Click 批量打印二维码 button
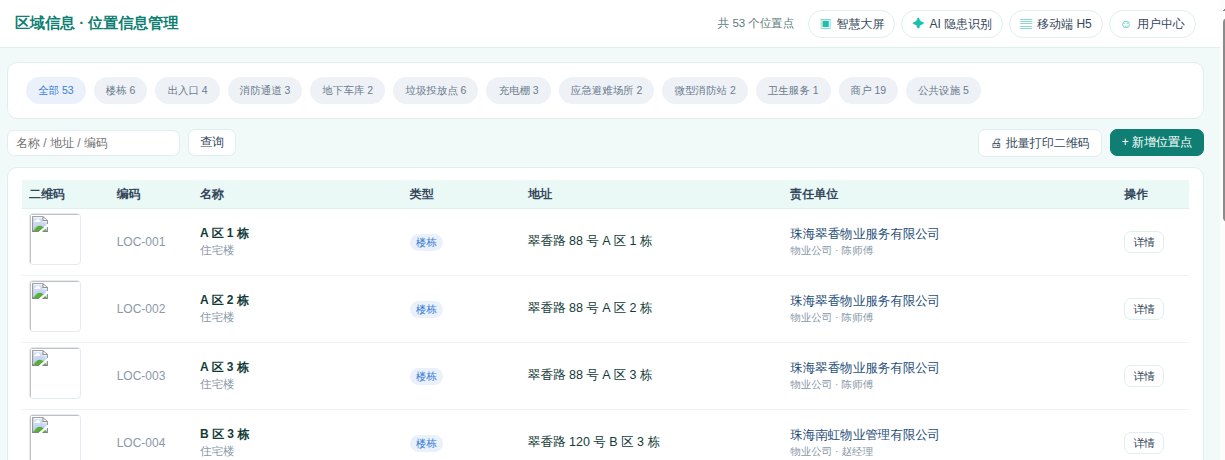This screenshot has height=460, width=1225. (1040, 143)
